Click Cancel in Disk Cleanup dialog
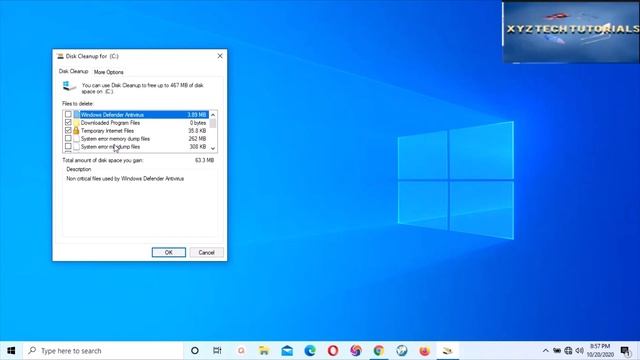The image size is (640, 360). [207, 252]
